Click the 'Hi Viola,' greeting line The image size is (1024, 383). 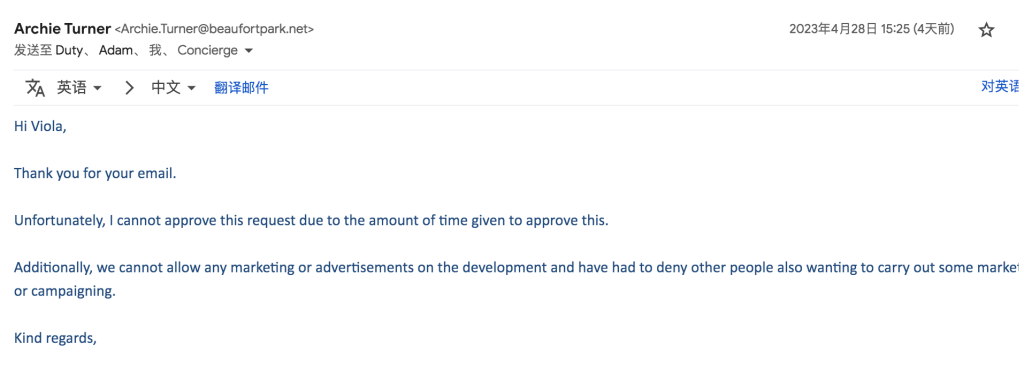pos(40,127)
